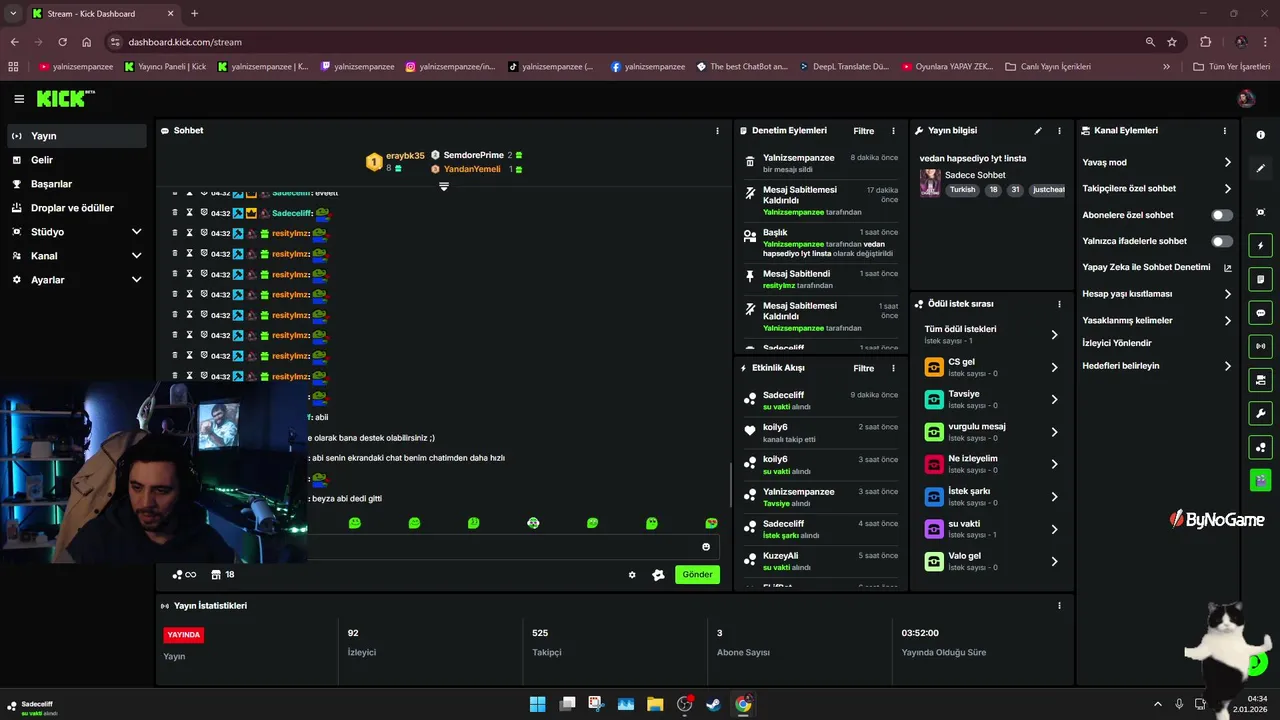The height and width of the screenshot is (720, 1280).
Task: Toggle Yalnızca ifadelerle sohbet switch
Action: click(1222, 241)
